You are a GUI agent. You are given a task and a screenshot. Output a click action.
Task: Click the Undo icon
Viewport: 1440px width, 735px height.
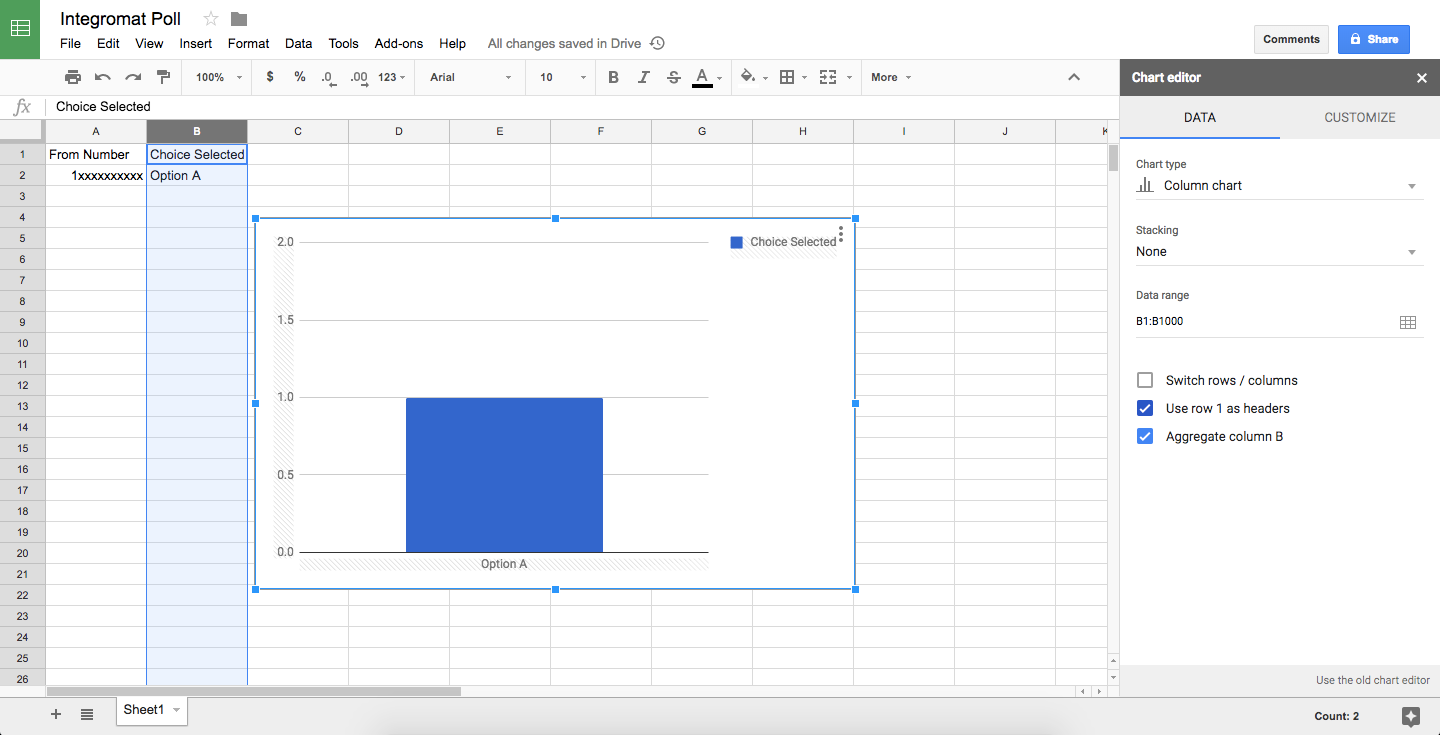tap(102, 77)
